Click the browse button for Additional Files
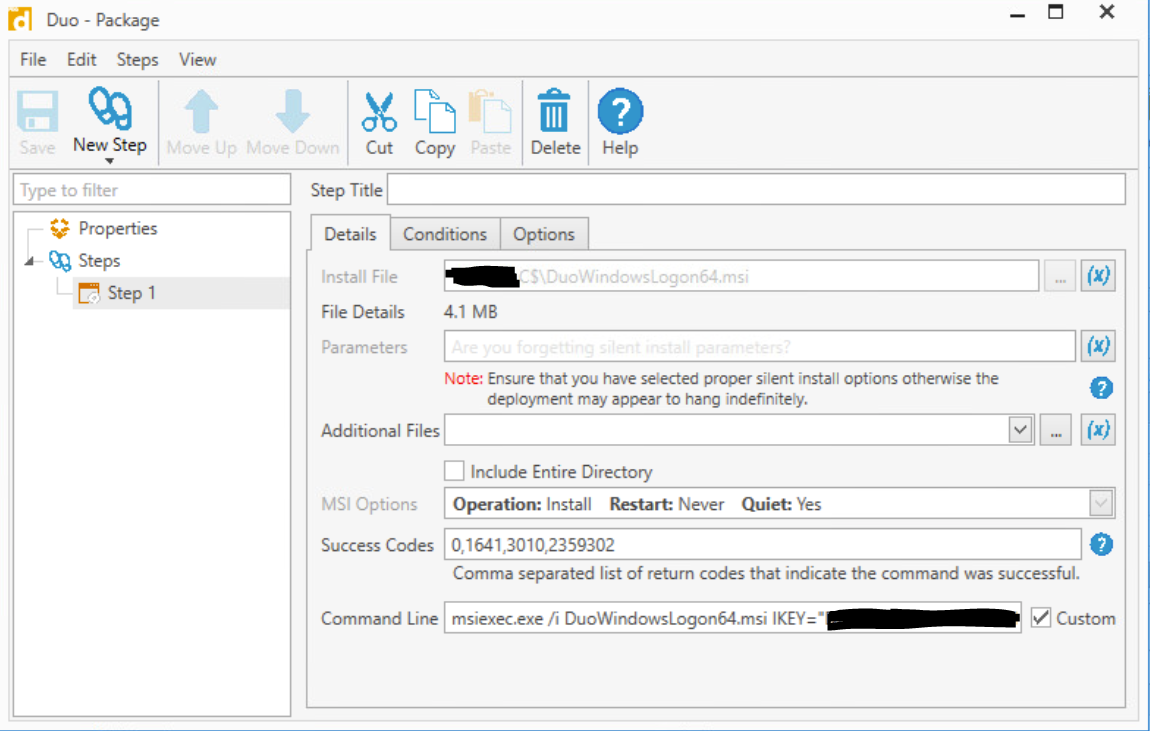The width and height of the screenshot is (1150, 731). pyautogui.click(x=1055, y=430)
